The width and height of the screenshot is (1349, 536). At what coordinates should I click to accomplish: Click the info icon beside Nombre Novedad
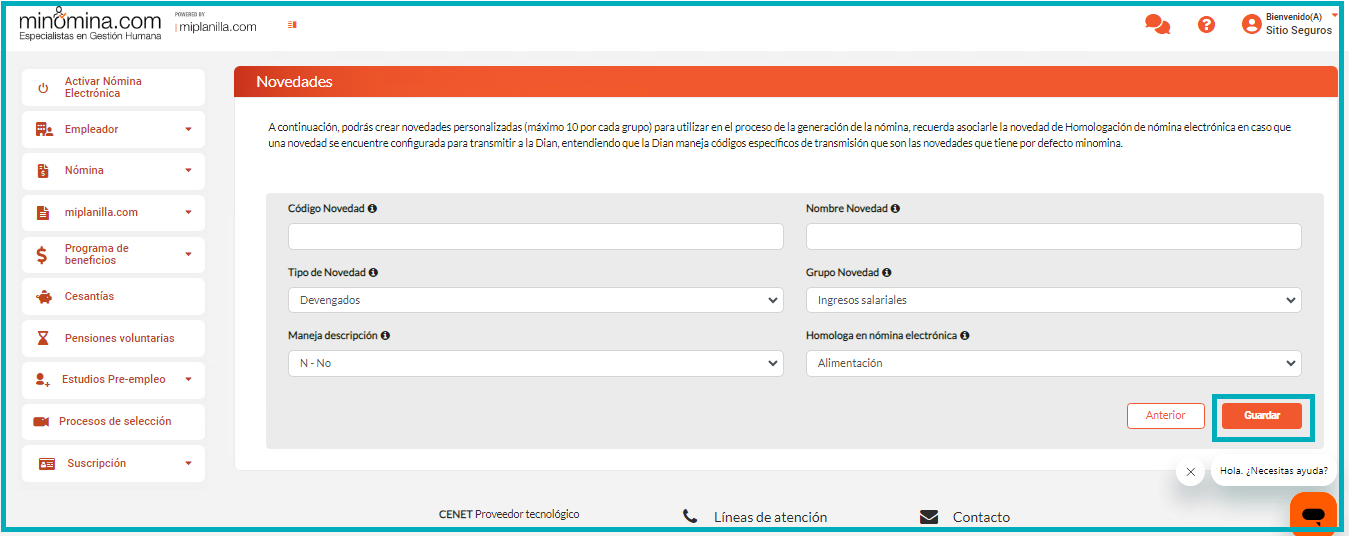tap(895, 209)
